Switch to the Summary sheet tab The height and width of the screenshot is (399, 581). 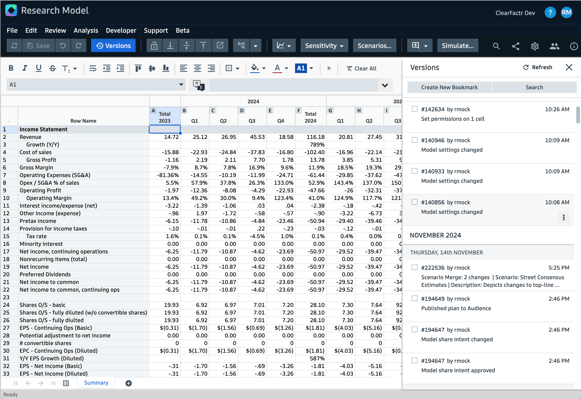tap(96, 383)
